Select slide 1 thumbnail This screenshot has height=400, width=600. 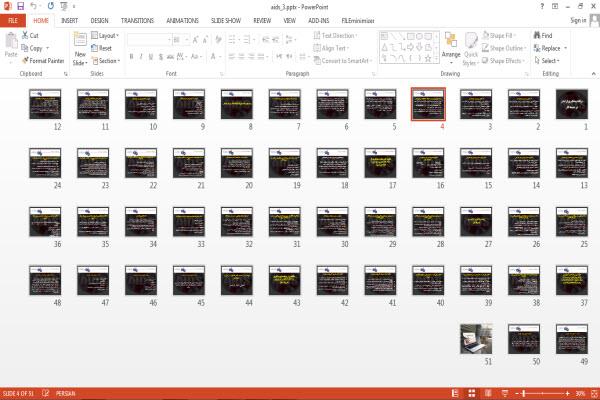coord(572,104)
